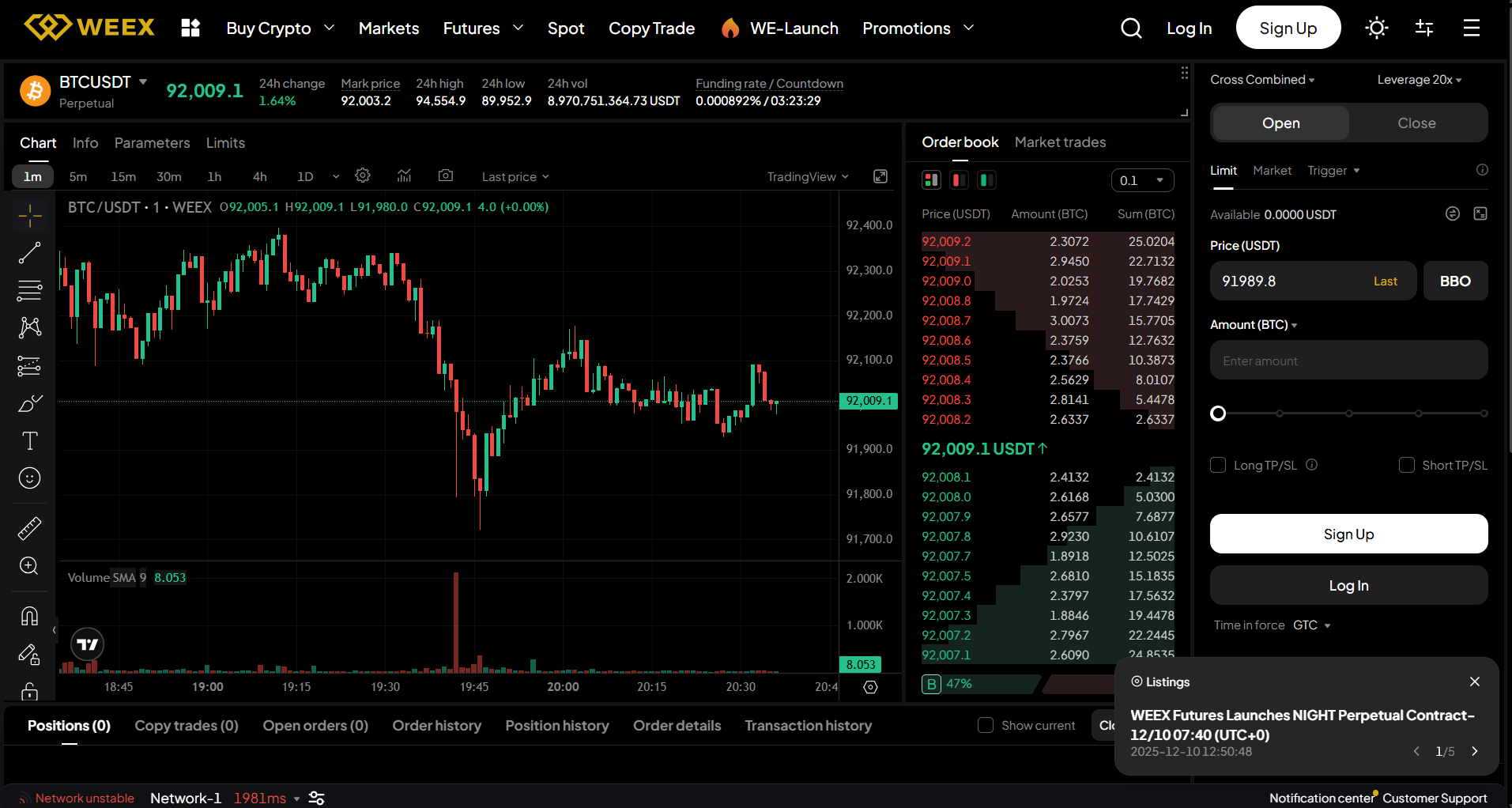The width and height of the screenshot is (1512, 808).
Task: Toggle the Show current filter
Action: tap(985, 725)
